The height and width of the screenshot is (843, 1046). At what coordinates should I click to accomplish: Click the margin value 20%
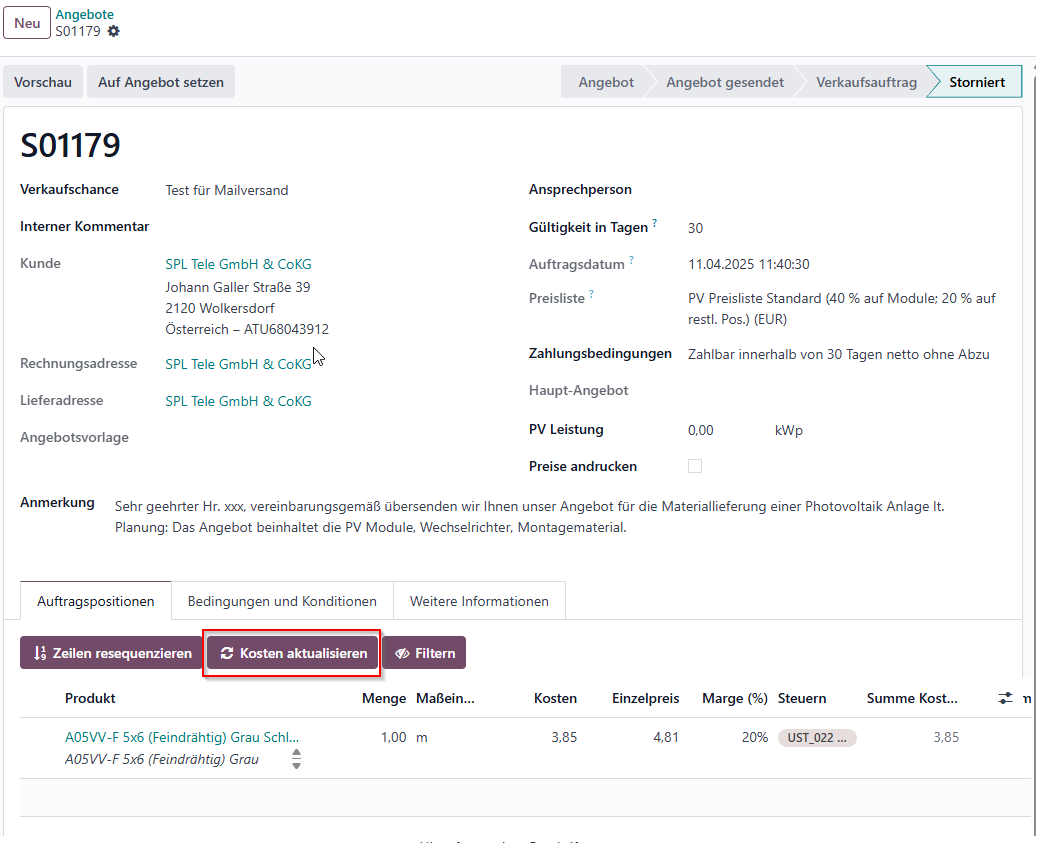click(754, 737)
